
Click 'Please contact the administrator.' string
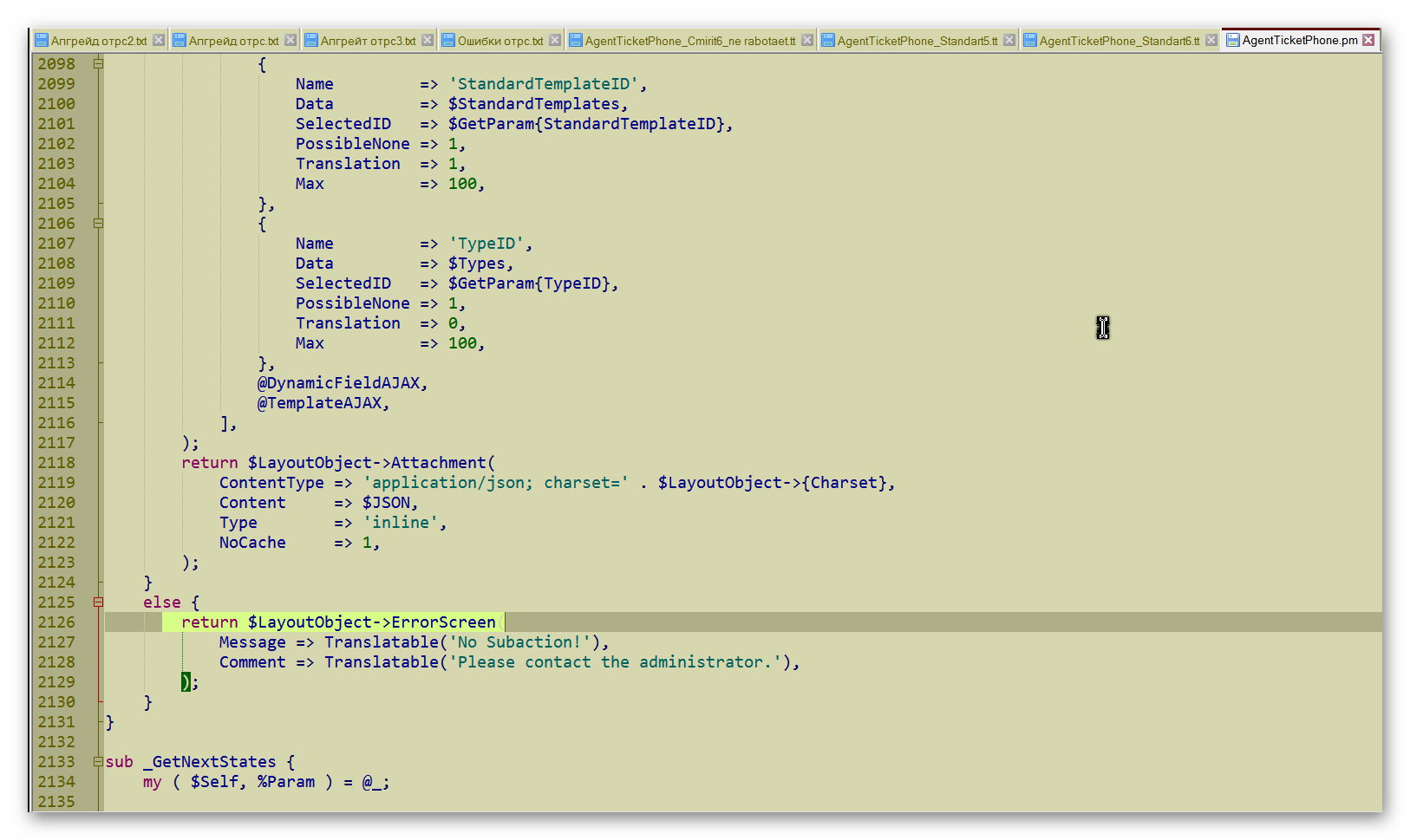615,661
